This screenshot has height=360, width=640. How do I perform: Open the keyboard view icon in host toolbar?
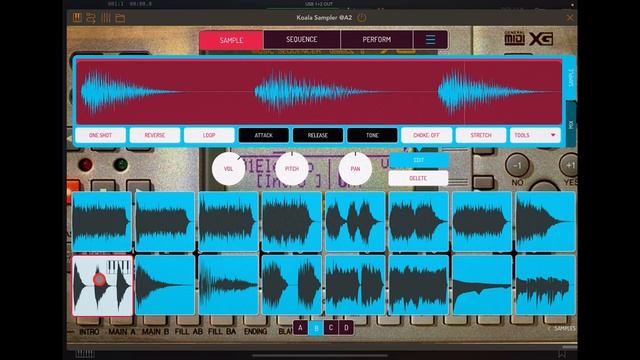click(77, 18)
